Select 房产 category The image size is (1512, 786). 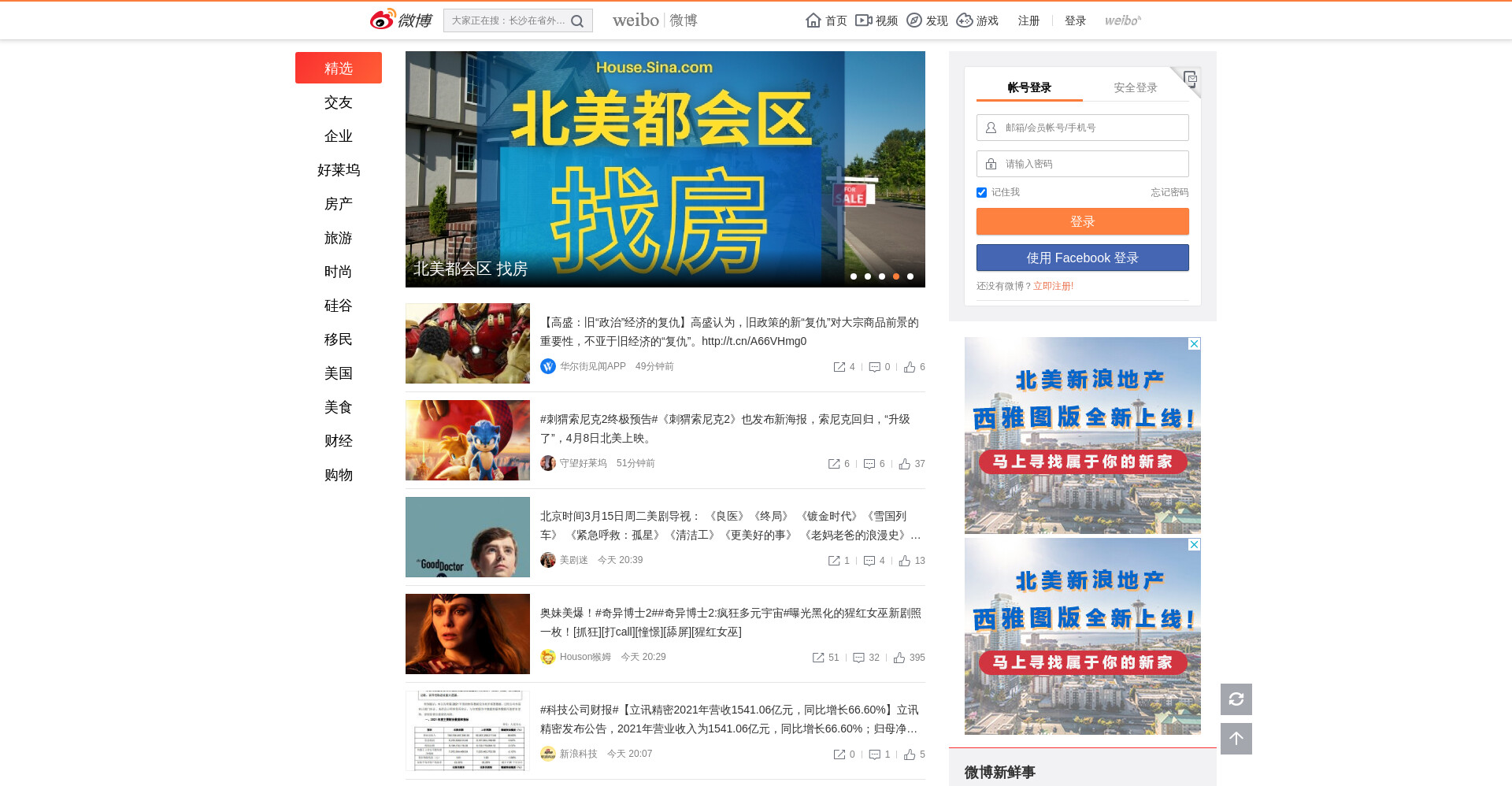pos(339,204)
